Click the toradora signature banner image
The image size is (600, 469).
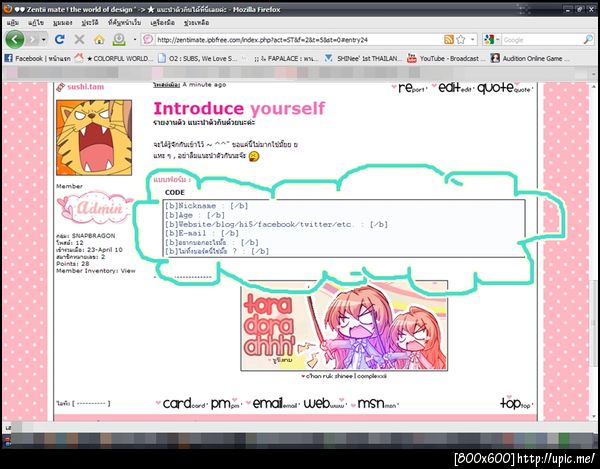[344, 325]
